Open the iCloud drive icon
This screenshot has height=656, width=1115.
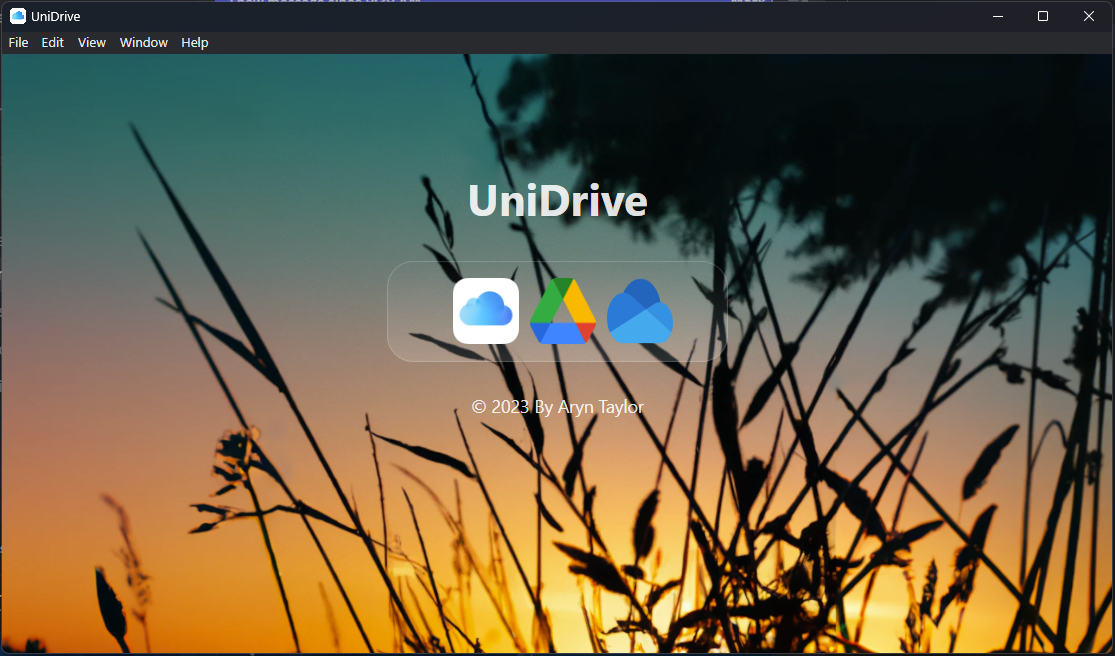click(485, 311)
